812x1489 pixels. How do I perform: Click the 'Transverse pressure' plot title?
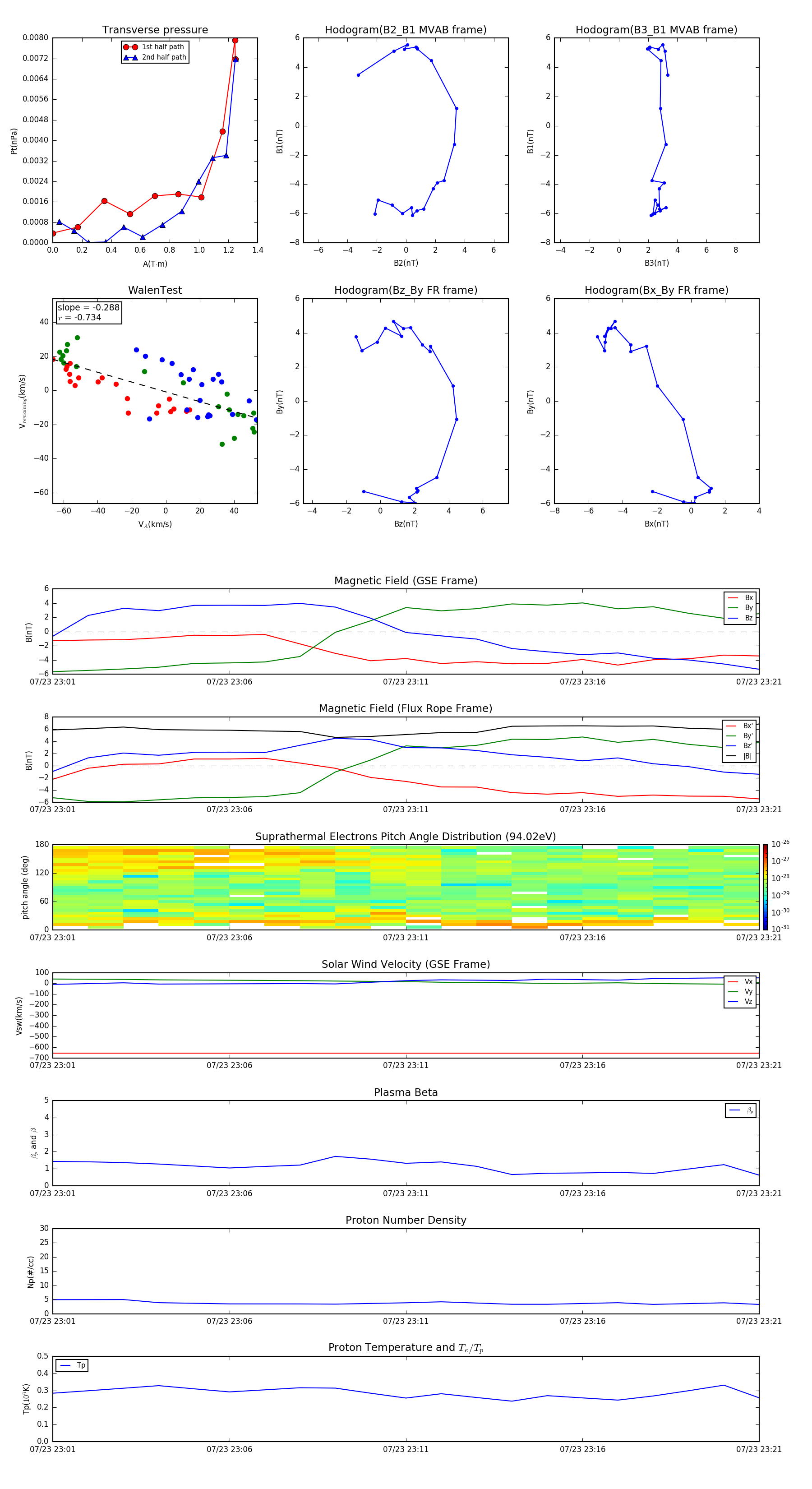click(x=155, y=30)
